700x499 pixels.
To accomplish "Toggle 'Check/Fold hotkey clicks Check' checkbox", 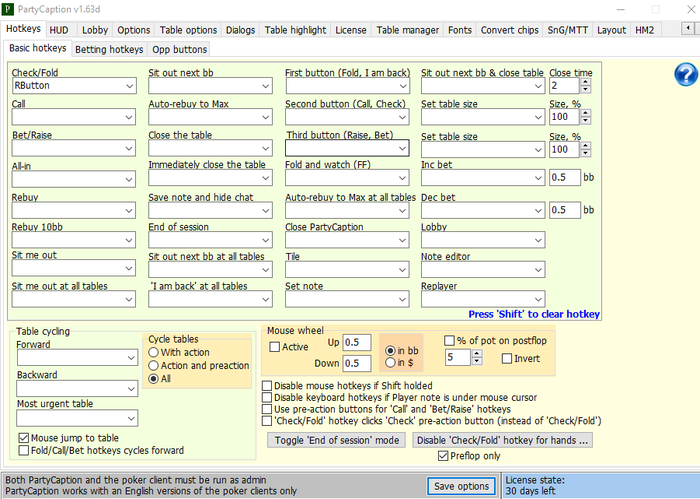I will (267, 420).
